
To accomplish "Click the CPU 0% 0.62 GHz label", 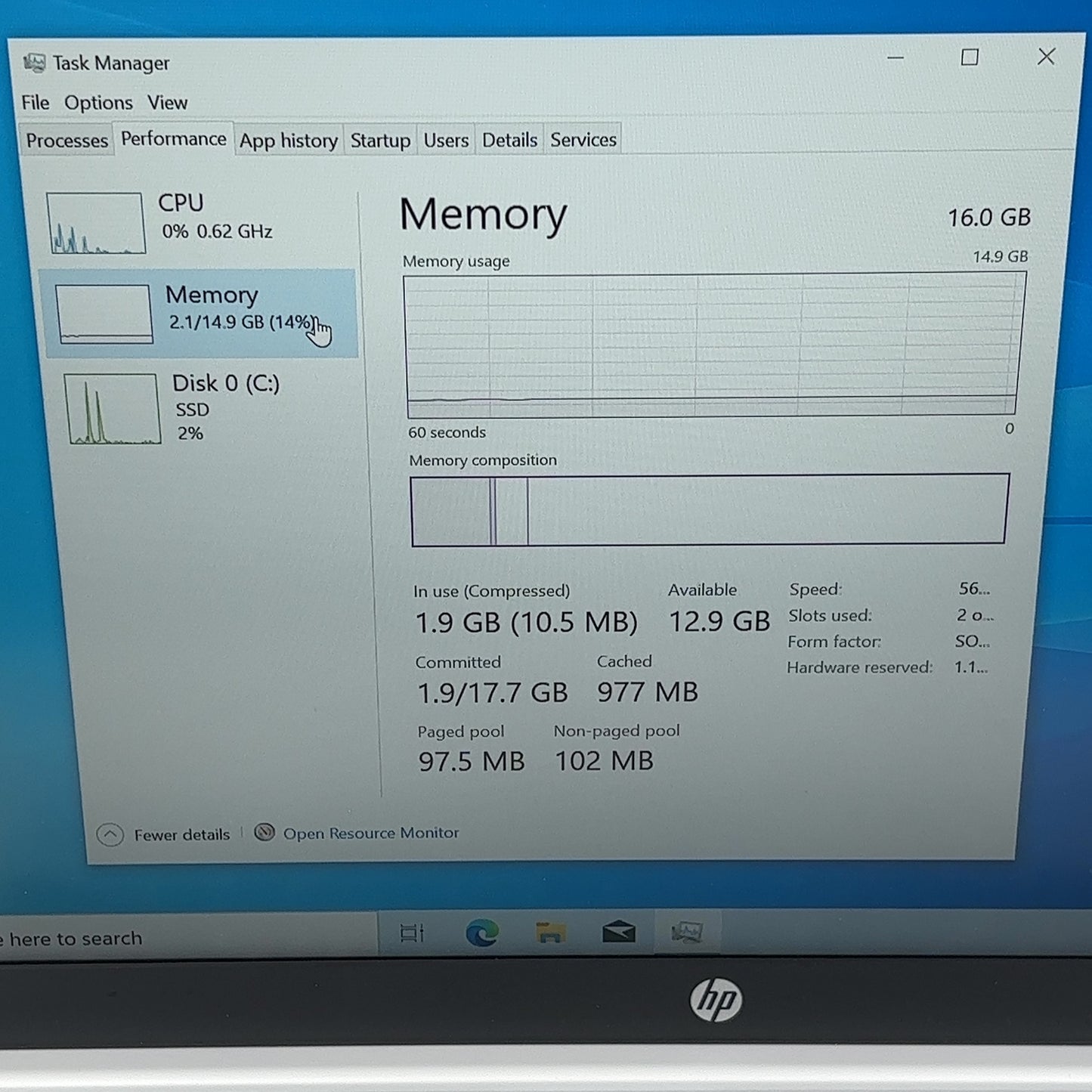I will (x=215, y=216).
